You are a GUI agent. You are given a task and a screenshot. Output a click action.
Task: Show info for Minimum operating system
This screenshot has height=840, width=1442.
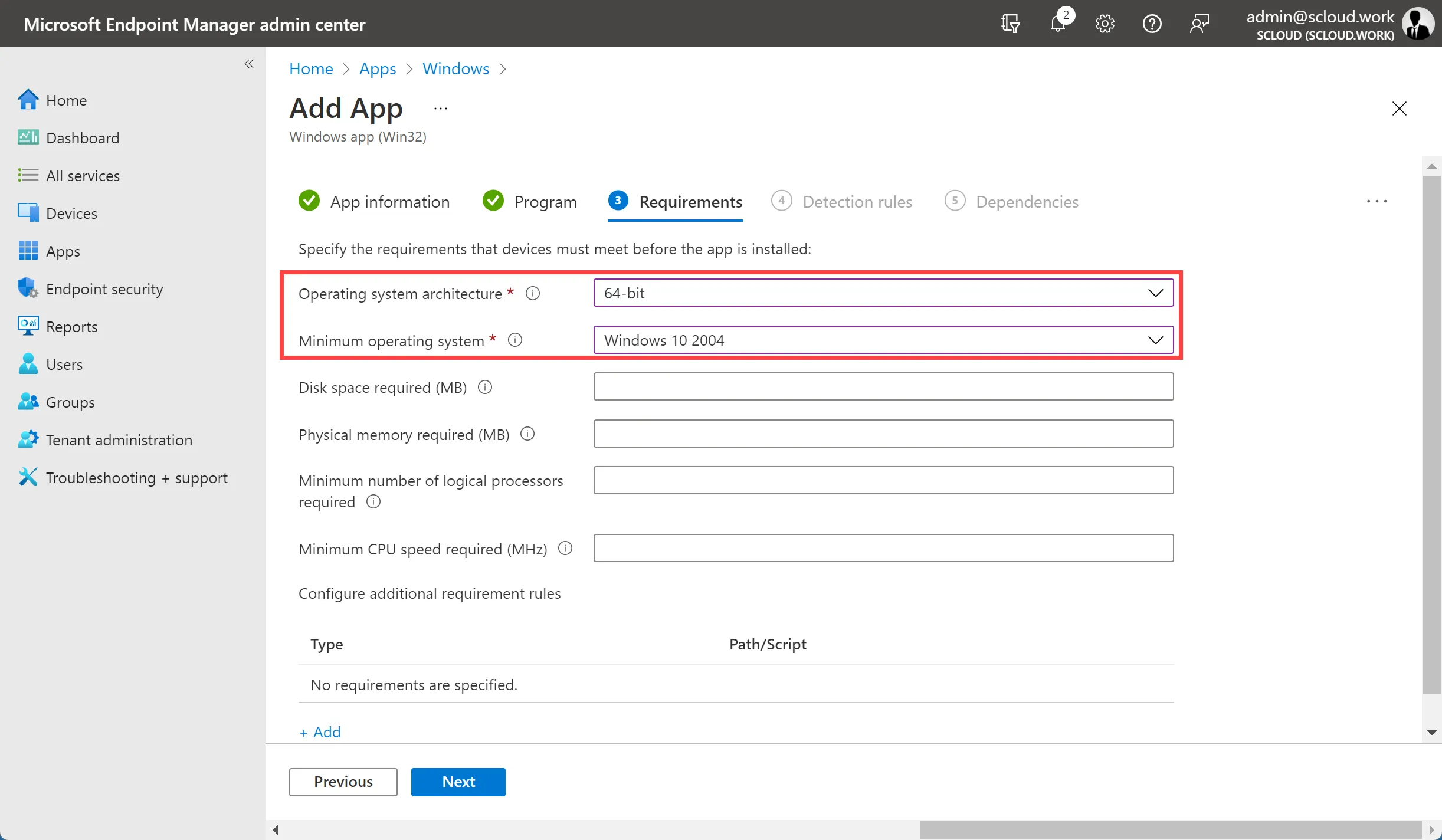click(515, 340)
